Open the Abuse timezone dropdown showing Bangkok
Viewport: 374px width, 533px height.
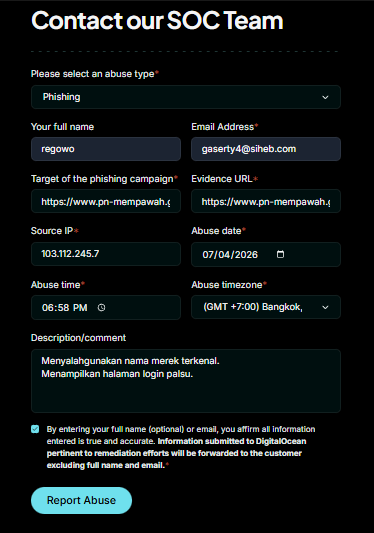pyautogui.click(x=266, y=307)
